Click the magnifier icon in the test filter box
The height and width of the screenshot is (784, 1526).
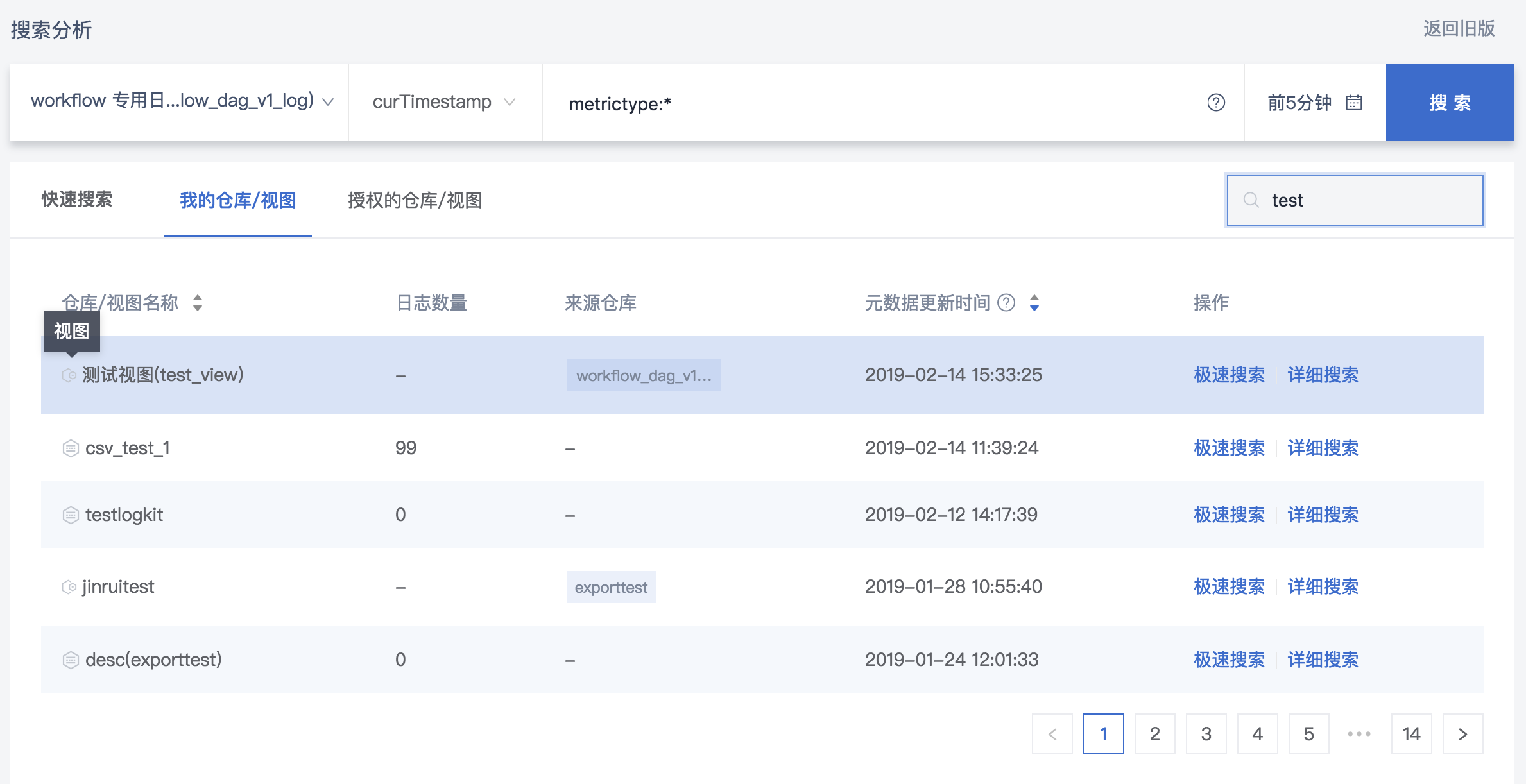(x=1251, y=200)
